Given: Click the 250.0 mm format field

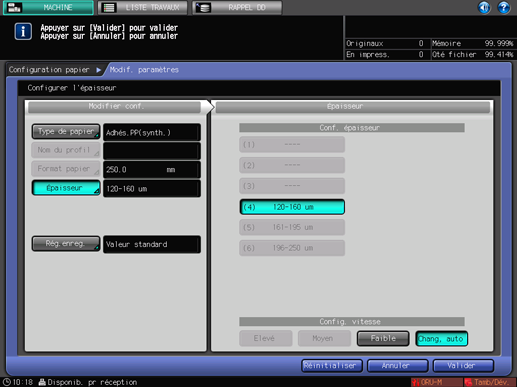Looking at the screenshot, I should coord(152,170).
